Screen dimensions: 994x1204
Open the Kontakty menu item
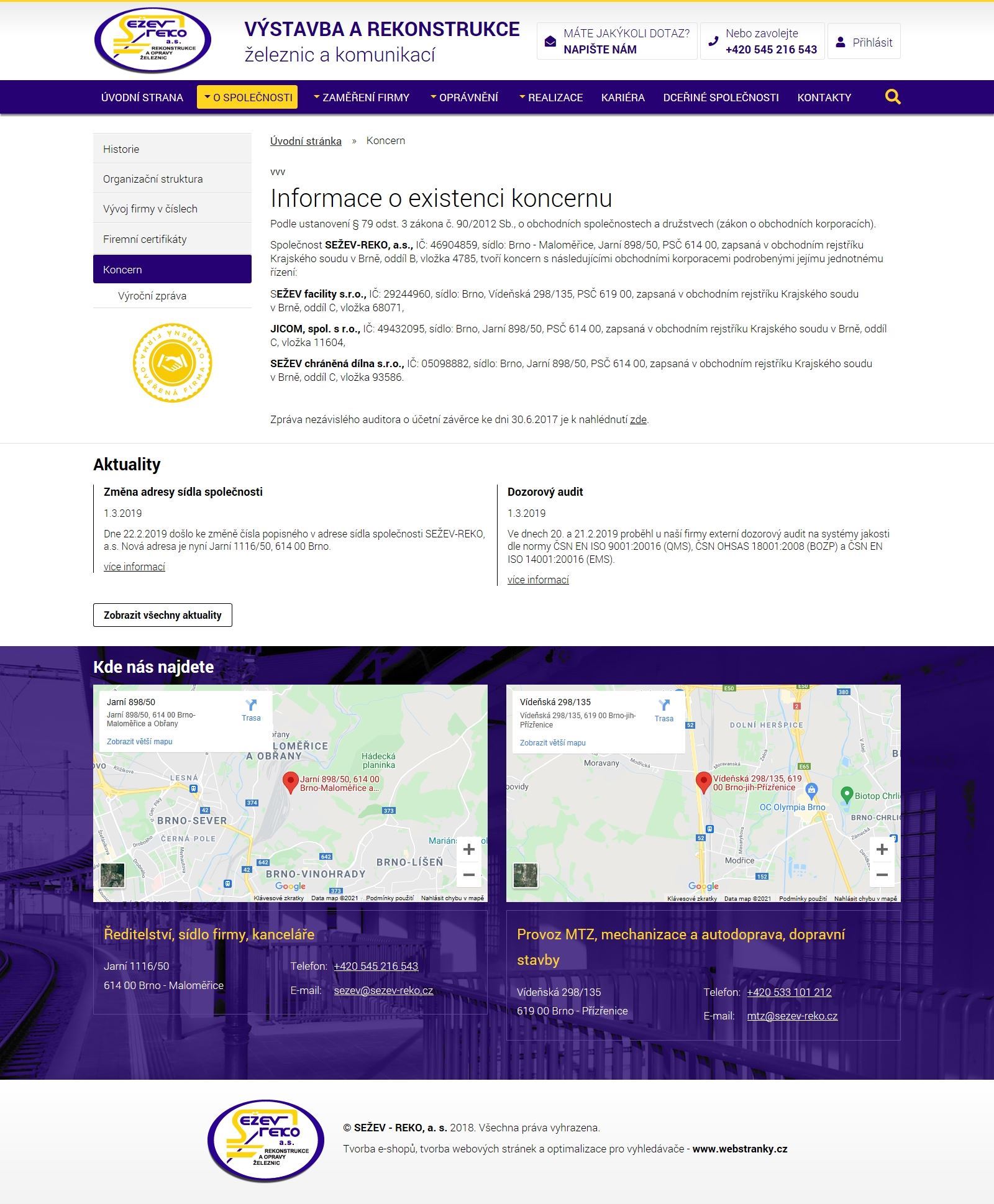pyautogui.click(x=824, y=97)
